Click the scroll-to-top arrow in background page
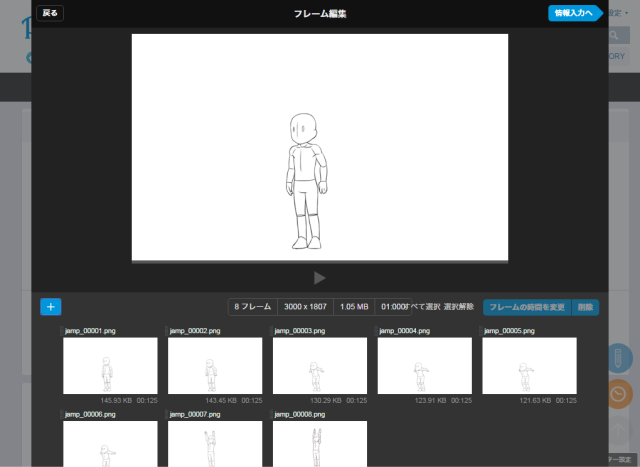Image resolution: width=640 pixels, height=467 pixels. point(618,430)
